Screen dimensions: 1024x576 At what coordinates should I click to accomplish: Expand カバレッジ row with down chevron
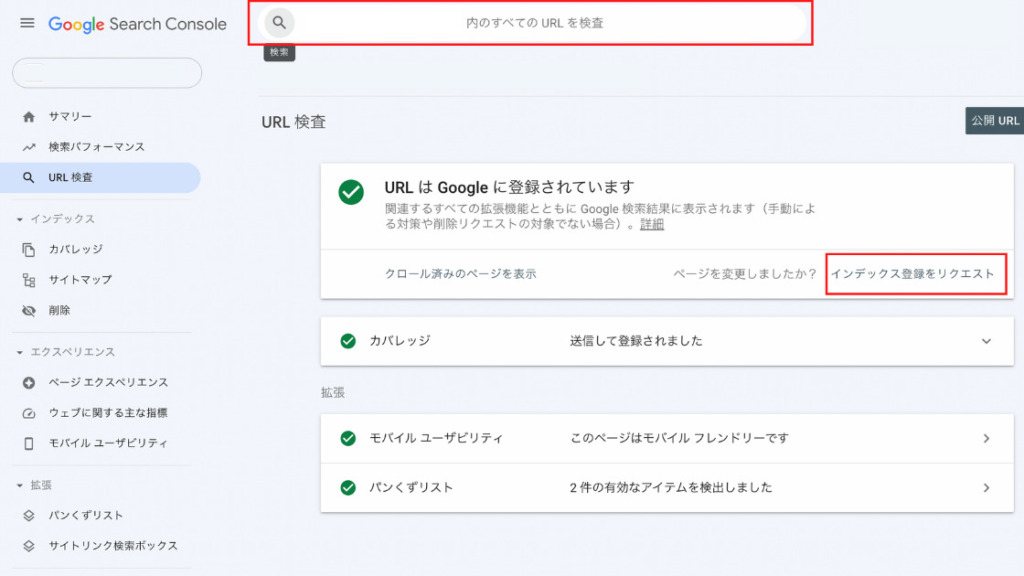coord(986,341)
